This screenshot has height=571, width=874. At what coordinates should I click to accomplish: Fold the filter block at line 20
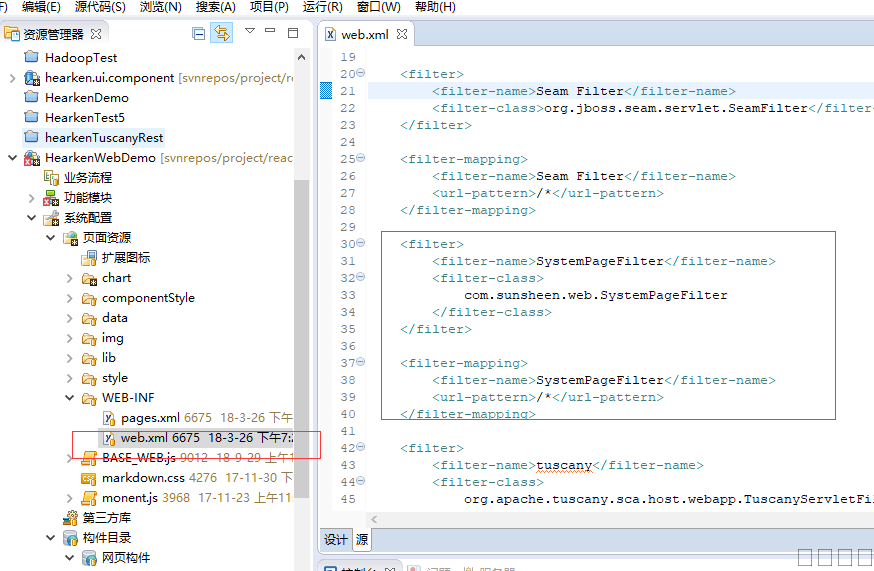[361, 74]
